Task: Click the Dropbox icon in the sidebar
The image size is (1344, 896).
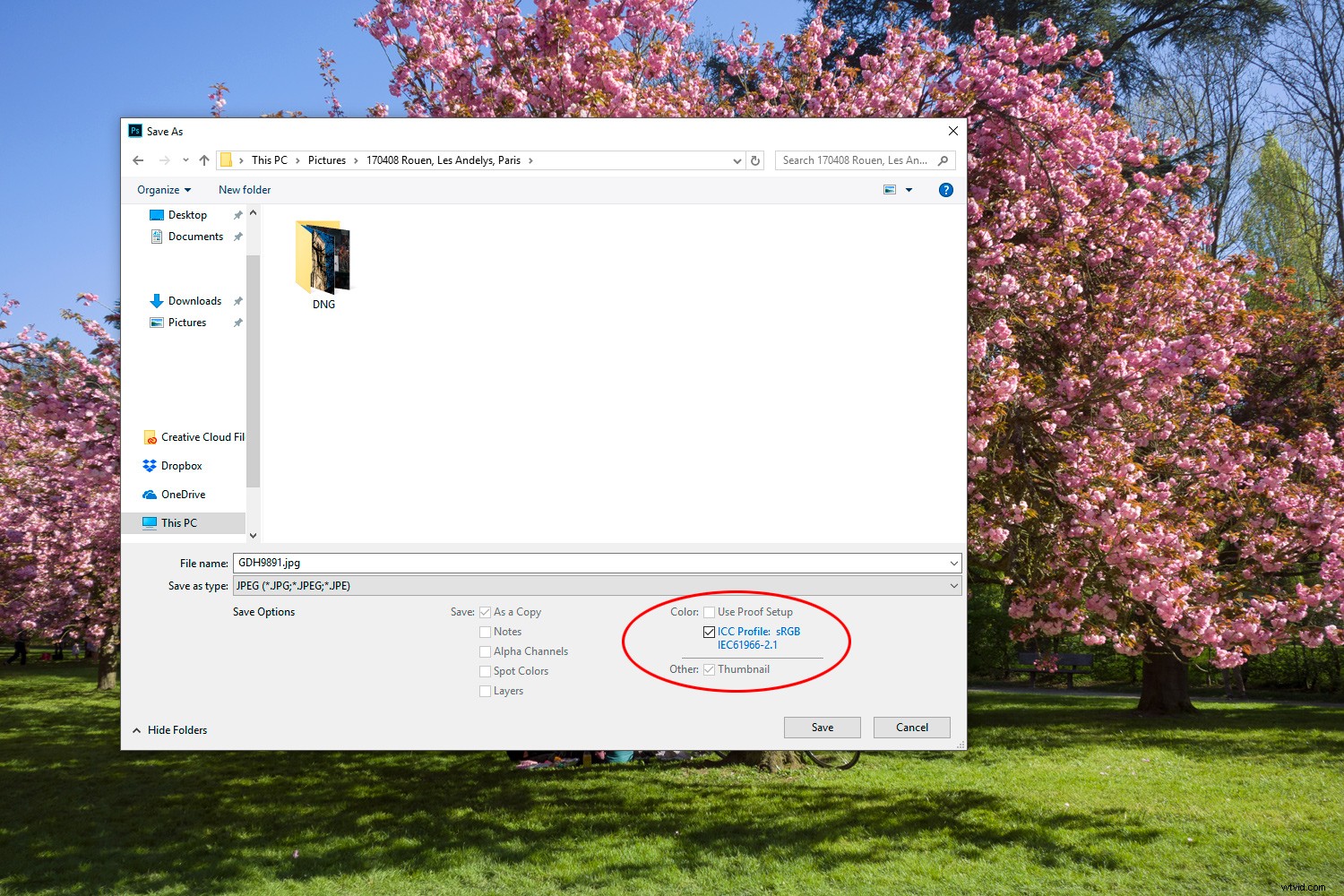Action: 150,465
